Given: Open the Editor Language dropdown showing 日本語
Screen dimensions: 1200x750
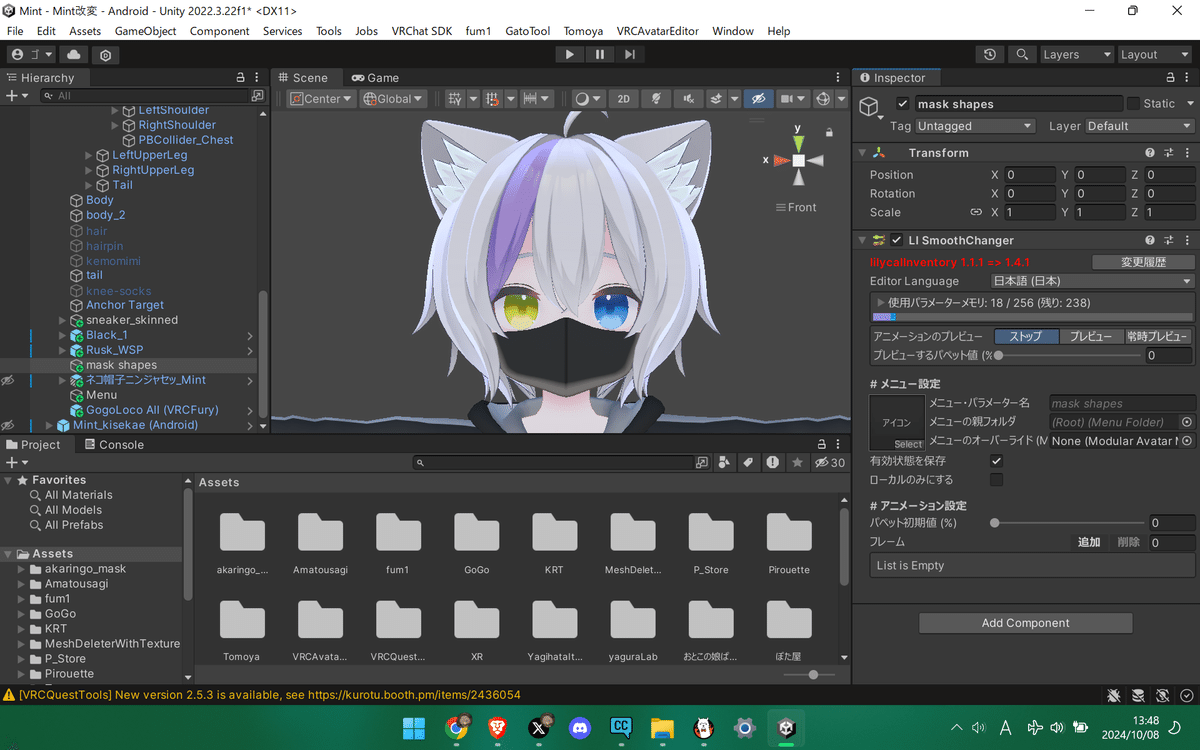Looking at the screenshot, I should click(x=1090, y=281).
